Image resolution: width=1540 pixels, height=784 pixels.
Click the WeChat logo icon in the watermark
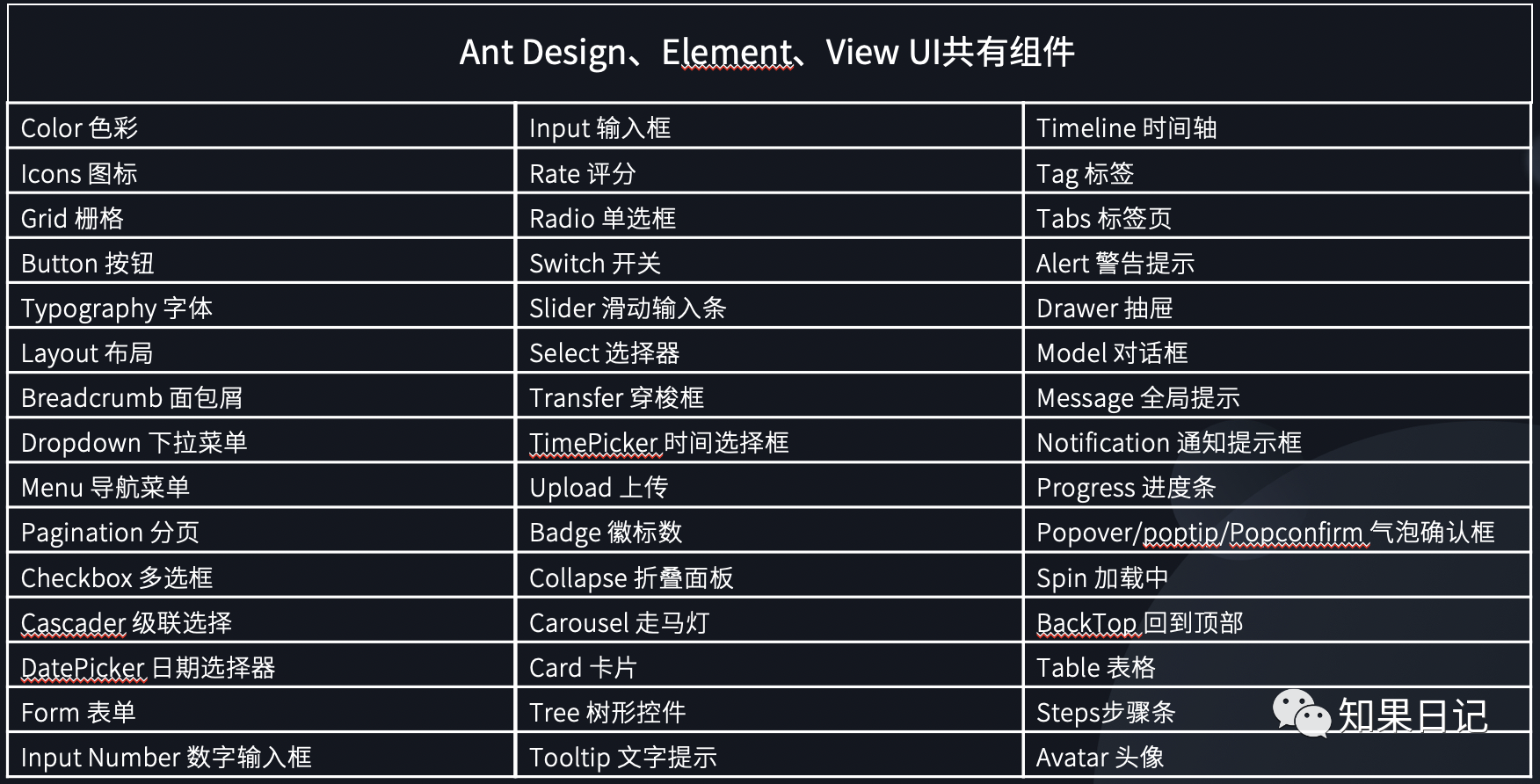click(1302, 714)
